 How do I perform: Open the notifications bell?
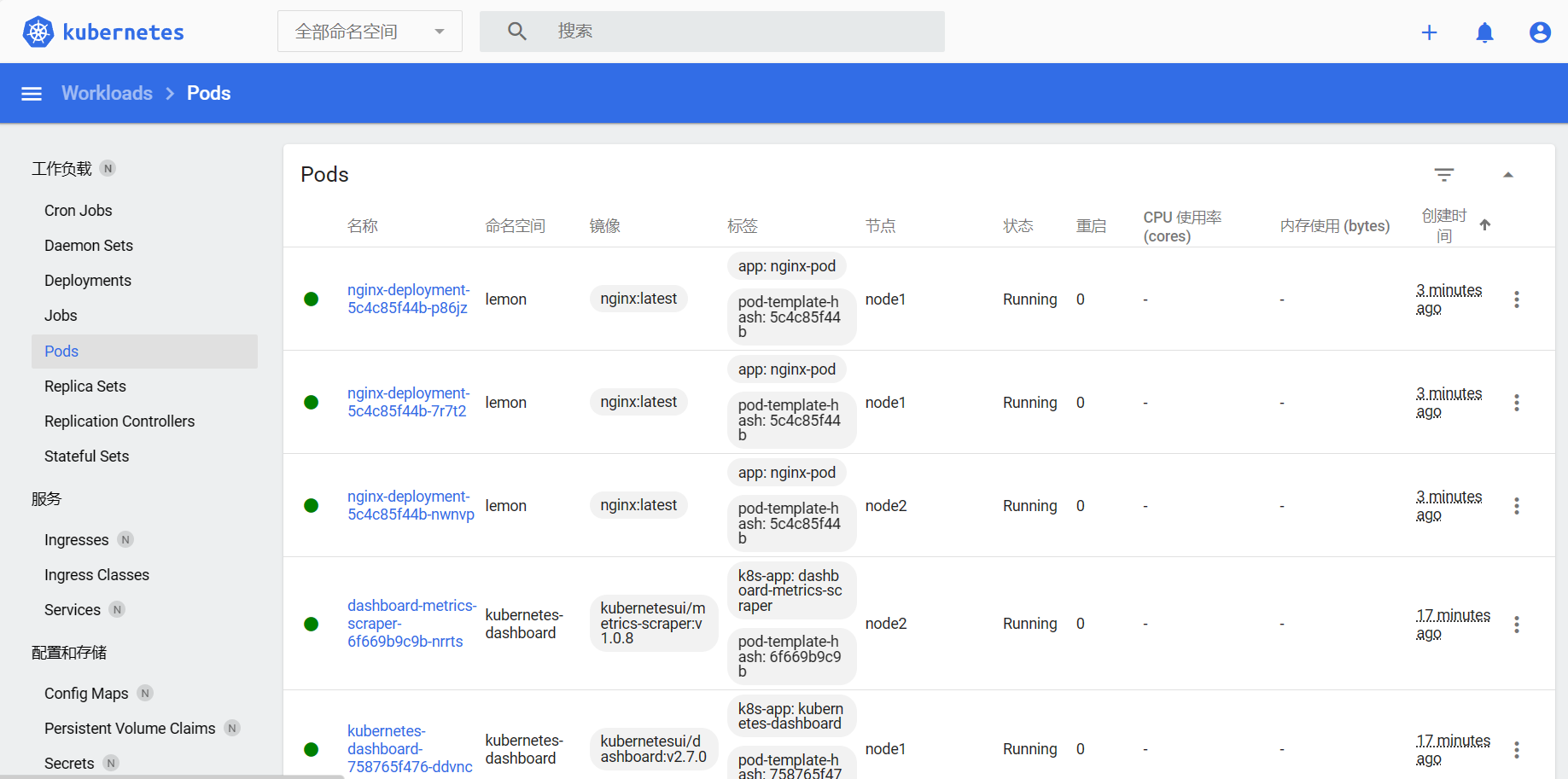click(1484, 32)
